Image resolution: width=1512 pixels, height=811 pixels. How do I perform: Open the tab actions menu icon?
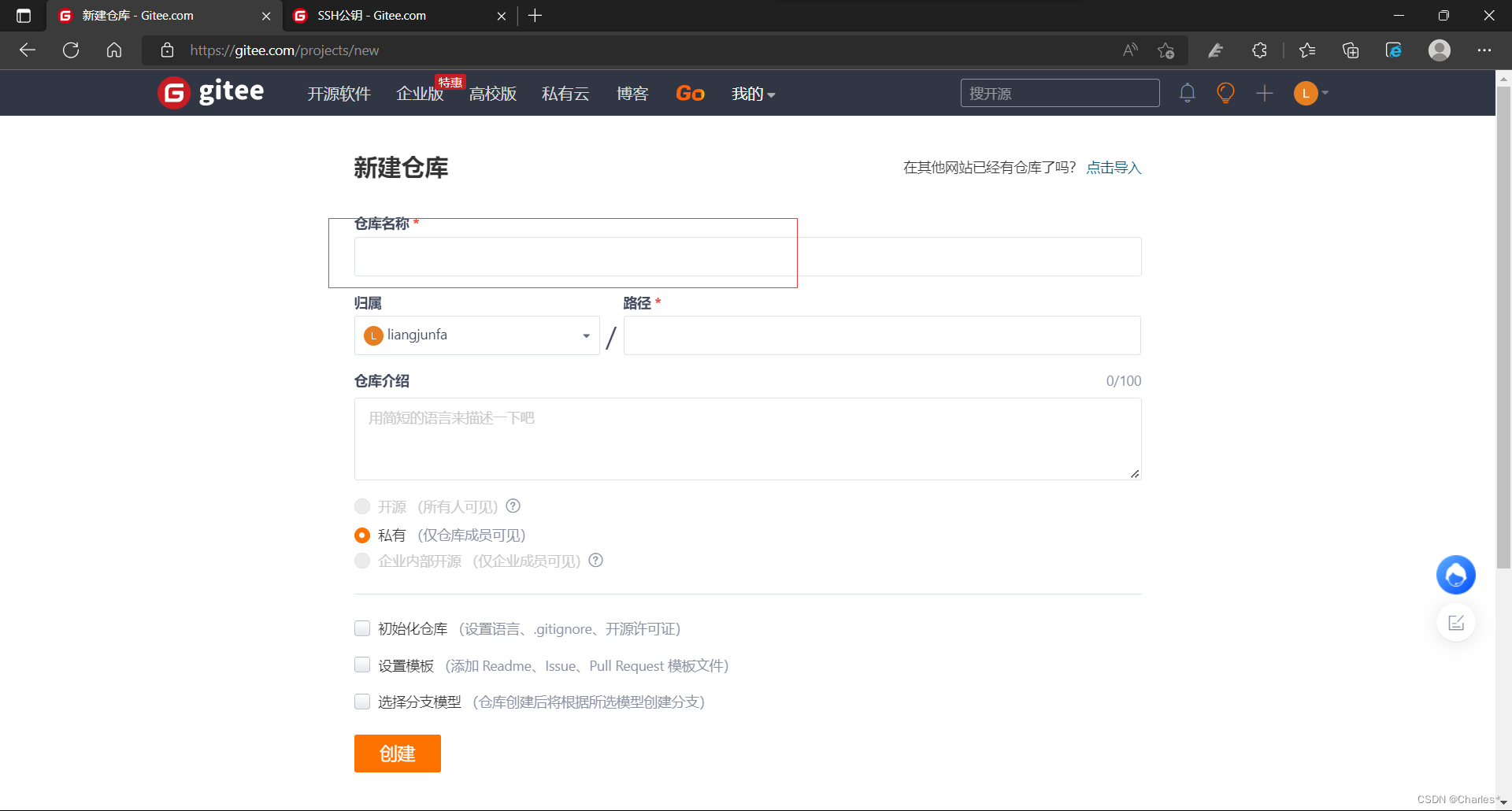24,16
